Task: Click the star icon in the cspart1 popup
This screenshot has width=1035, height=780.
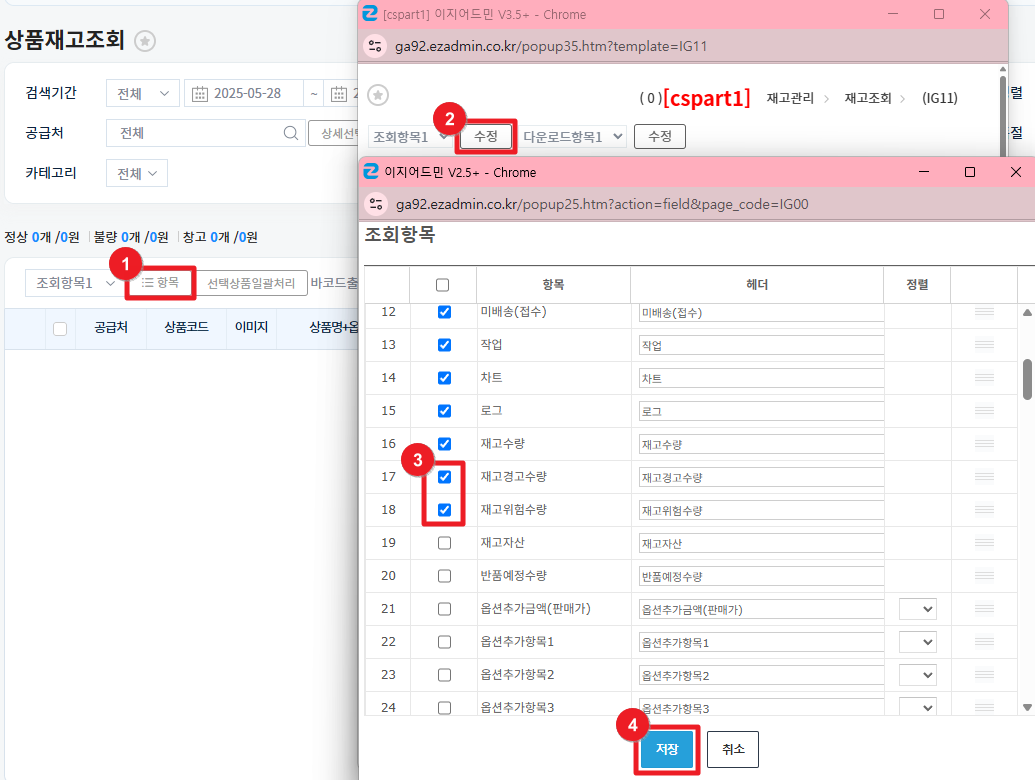Action: 378,95
